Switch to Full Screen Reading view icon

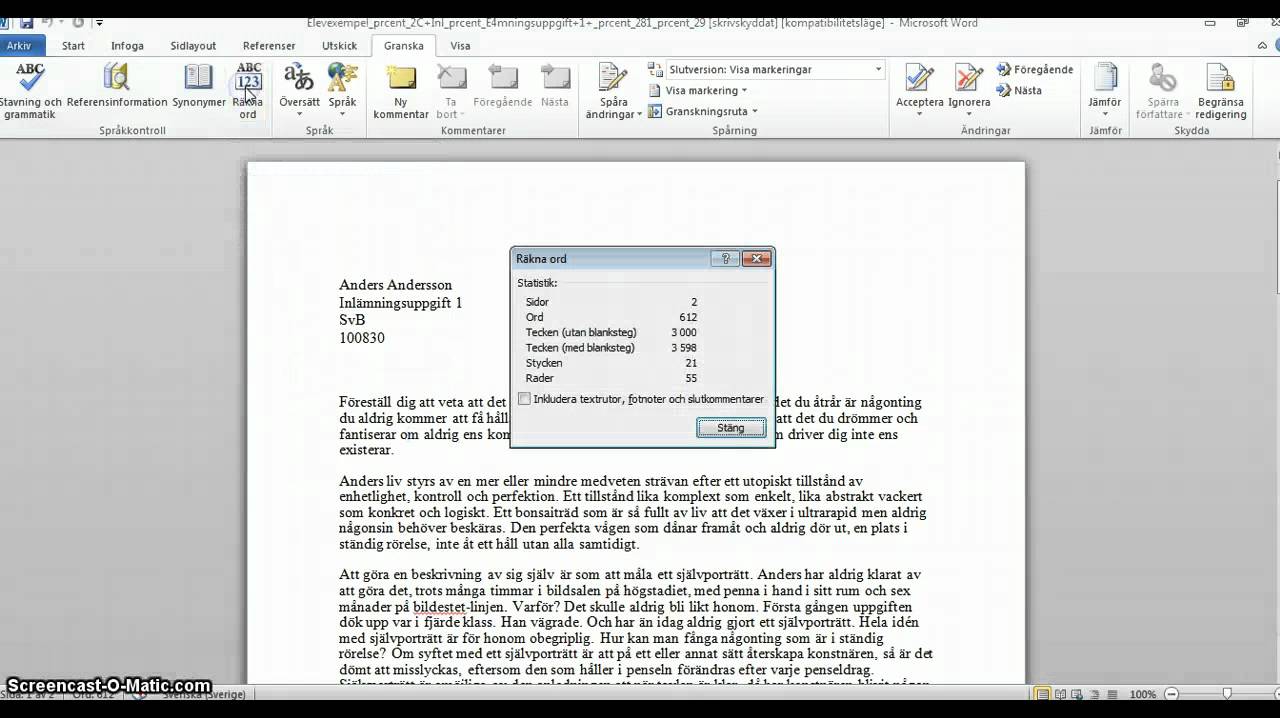click(1059, 694)
